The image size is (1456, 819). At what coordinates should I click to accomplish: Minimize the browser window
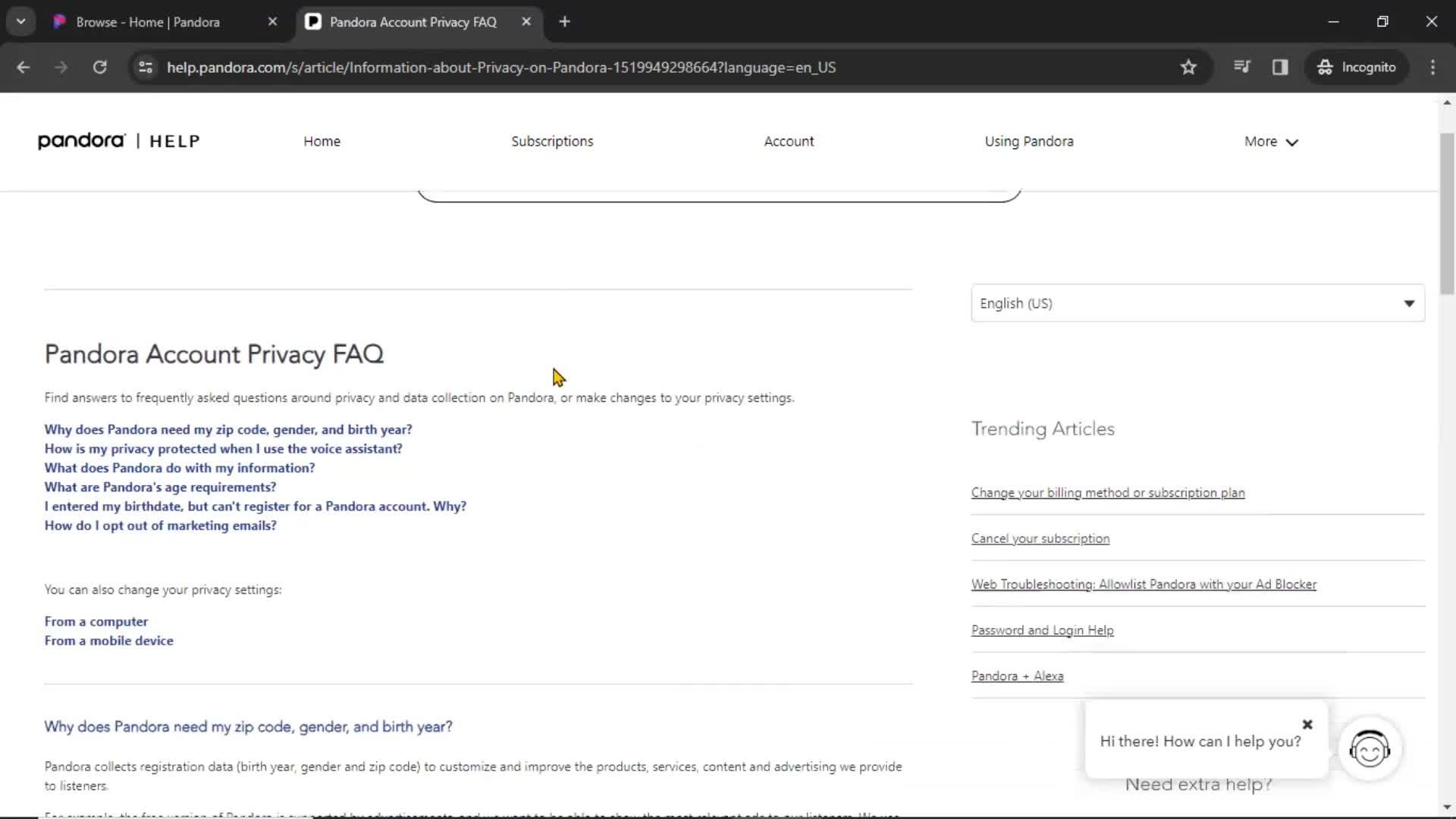point(1333,22)
